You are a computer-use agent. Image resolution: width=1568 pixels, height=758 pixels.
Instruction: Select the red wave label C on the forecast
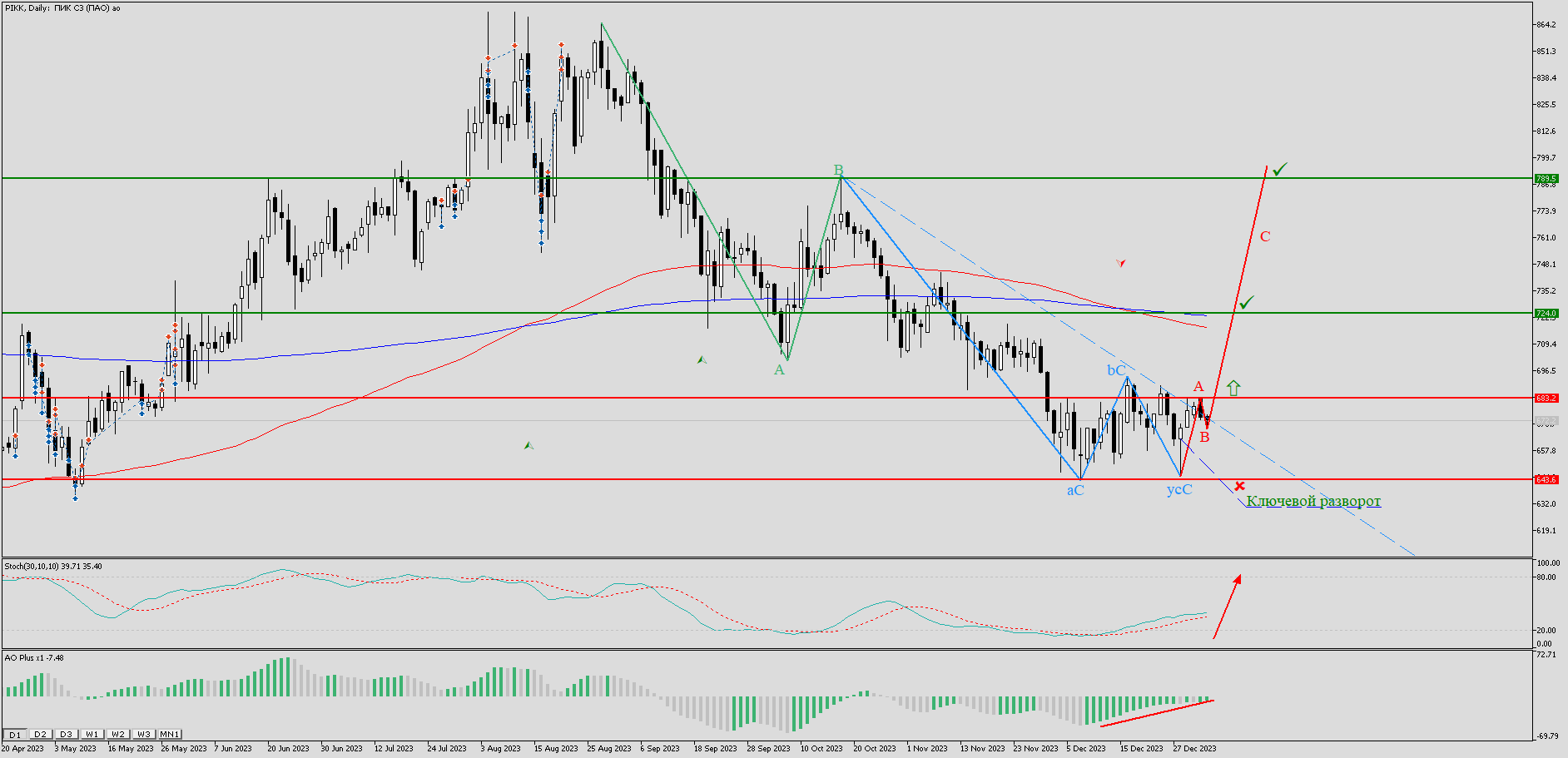click(x=1265, y=236)
